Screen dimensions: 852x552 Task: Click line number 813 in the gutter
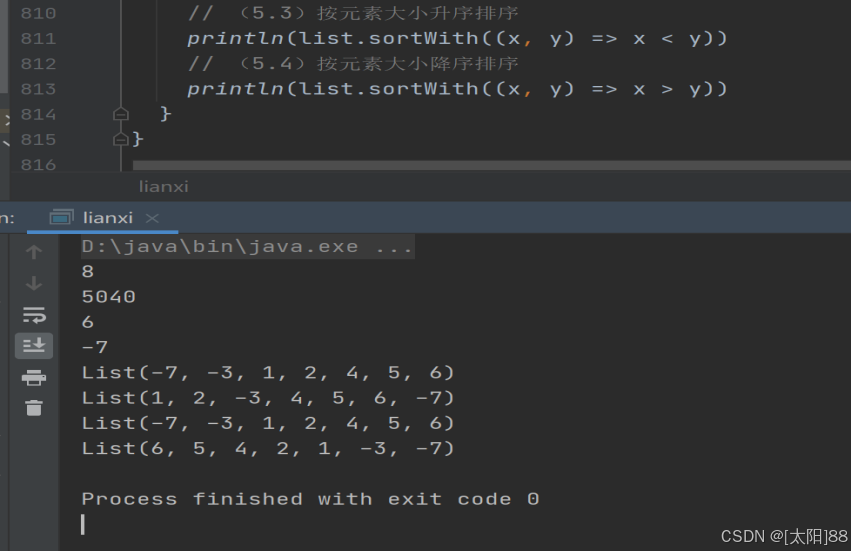38,89
